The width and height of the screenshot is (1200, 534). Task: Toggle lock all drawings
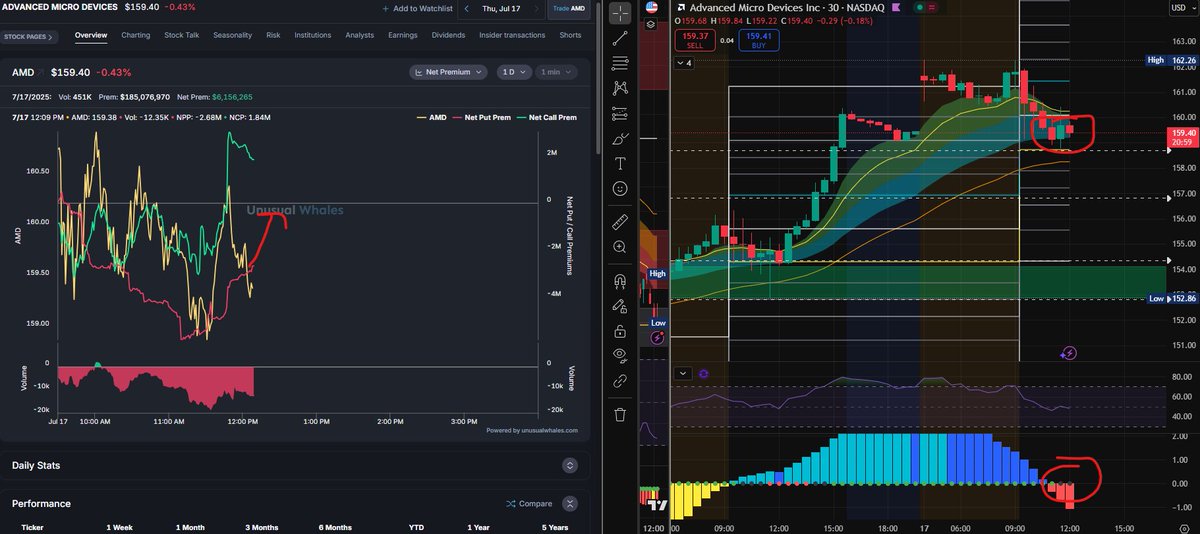point(621,330)
